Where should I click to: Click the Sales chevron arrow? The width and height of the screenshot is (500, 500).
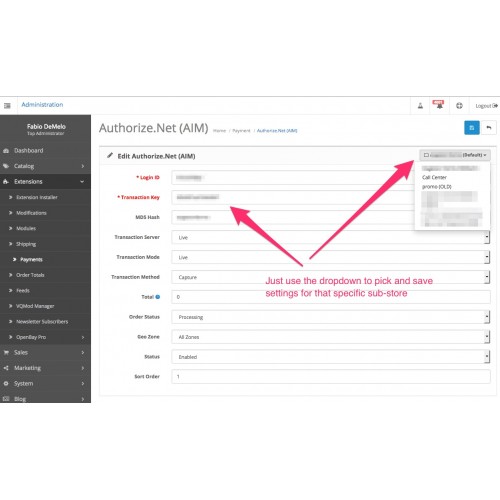(83, 353)
